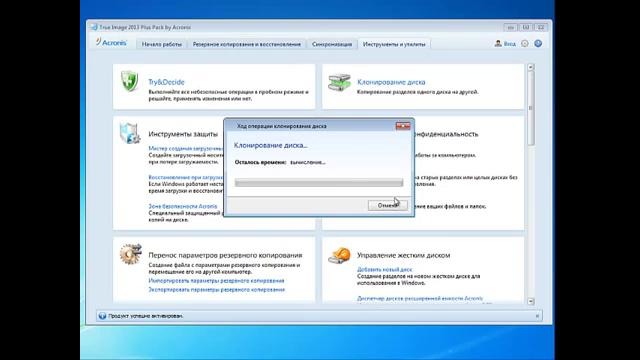The height and width of the screenshot is (360, 640).
Task: Switch to the Синхронизация tab
Action: pyautogui.click(x=332, y=44)
